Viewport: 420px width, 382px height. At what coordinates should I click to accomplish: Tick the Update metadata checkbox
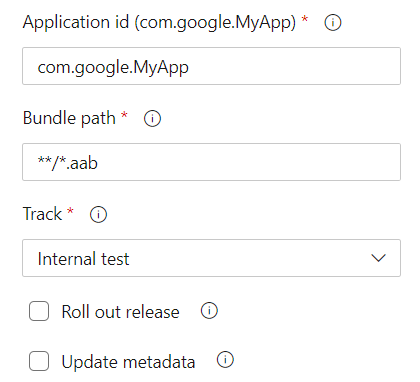pos(39,361)
